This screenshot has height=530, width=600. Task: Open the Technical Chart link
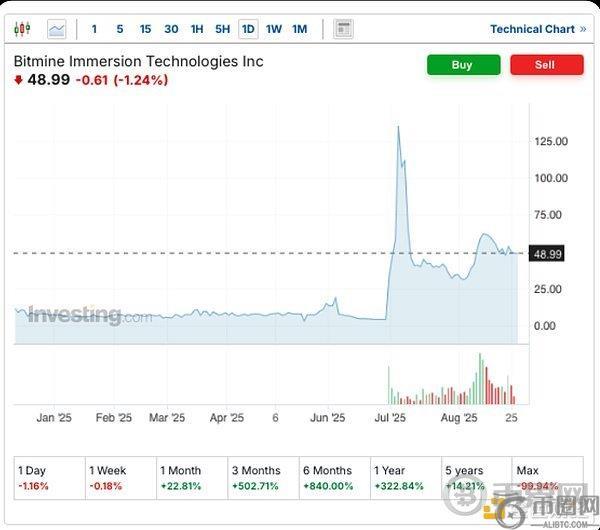tap(538, 29)
